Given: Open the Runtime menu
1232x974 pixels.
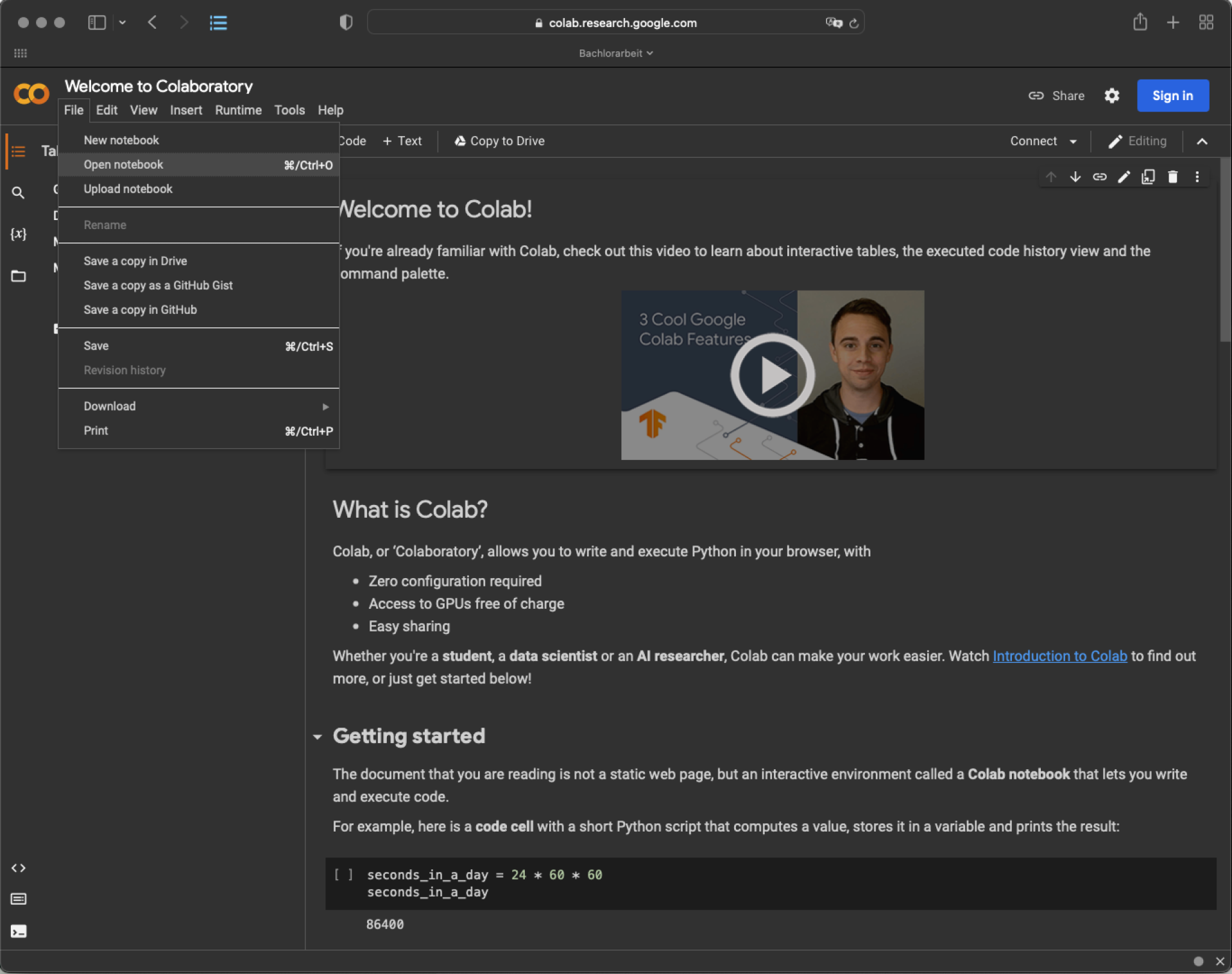Looking at the screenshot, I should pyautogui.click(x=238, y=110).
